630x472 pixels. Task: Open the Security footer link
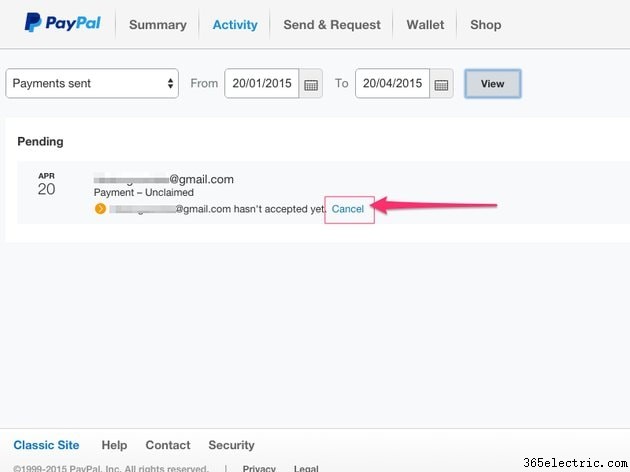231,445
